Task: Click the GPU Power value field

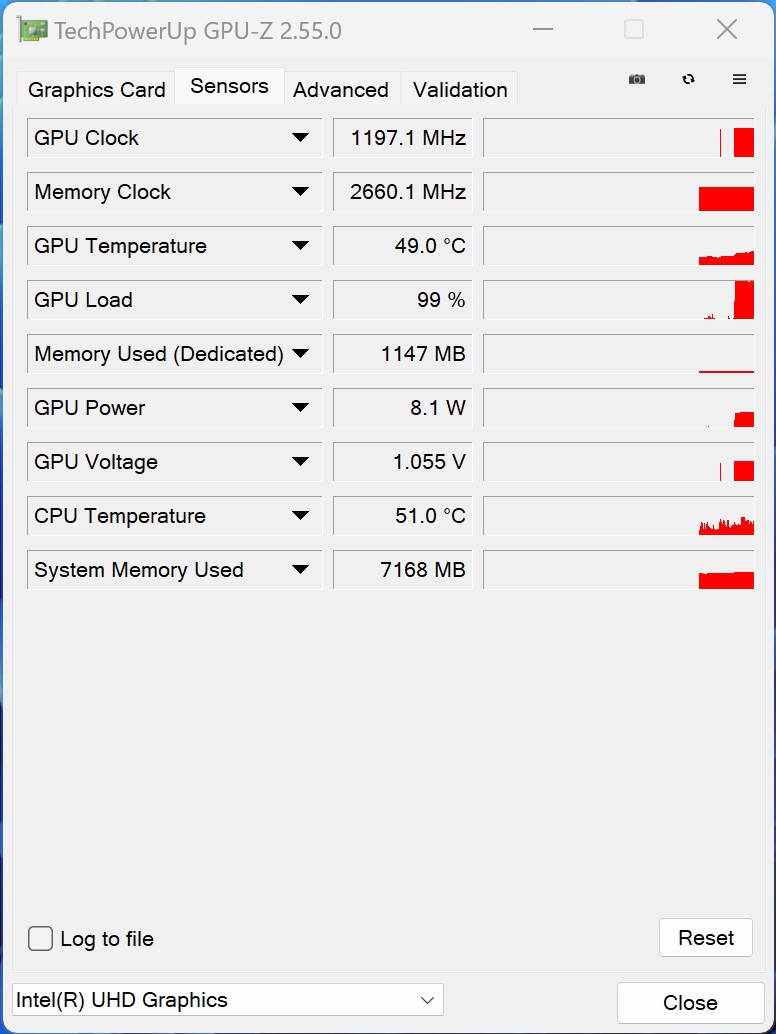Action: [x=402, y=408]
